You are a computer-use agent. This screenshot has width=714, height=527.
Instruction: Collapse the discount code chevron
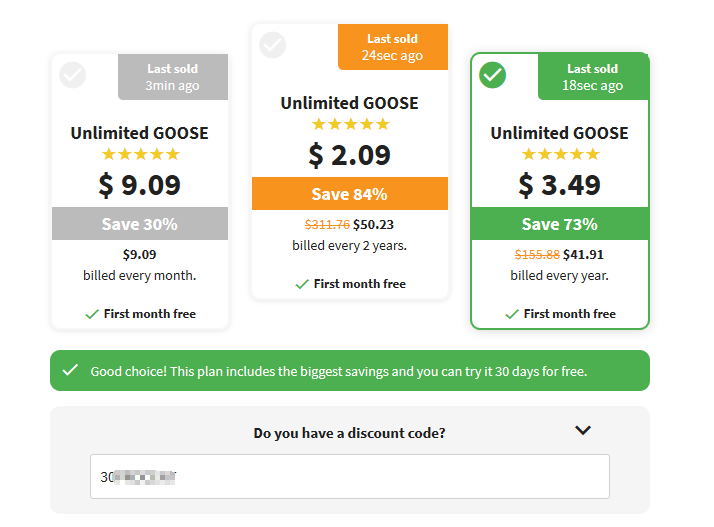point(582,430)
